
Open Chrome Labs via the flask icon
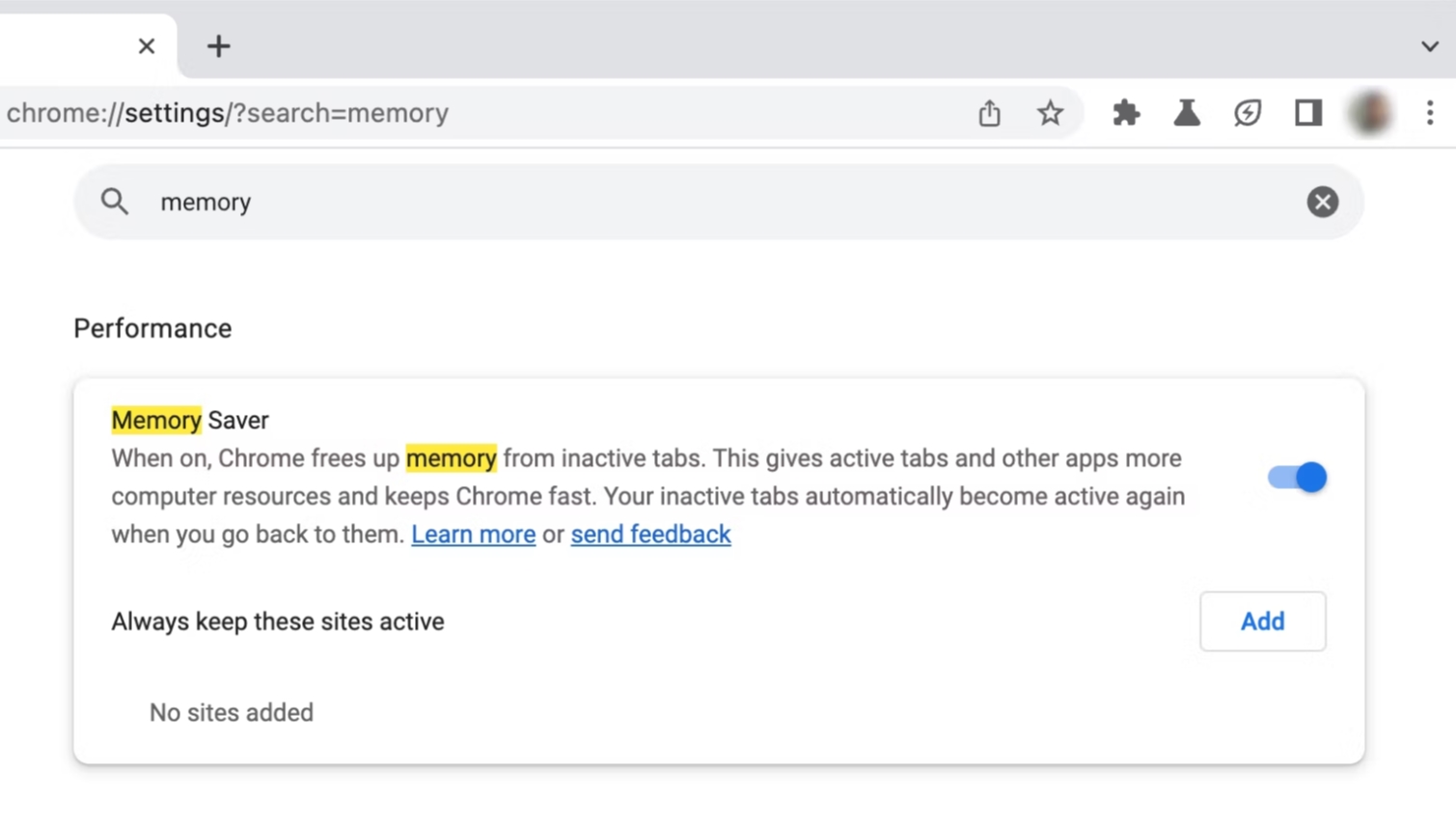[x=1186, y=113]
